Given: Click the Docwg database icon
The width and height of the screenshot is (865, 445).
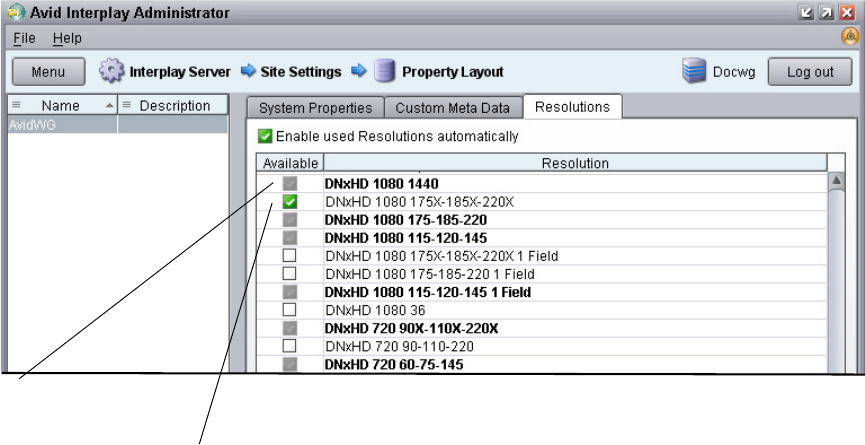Looking at the screenshot, I should [694, 71].
